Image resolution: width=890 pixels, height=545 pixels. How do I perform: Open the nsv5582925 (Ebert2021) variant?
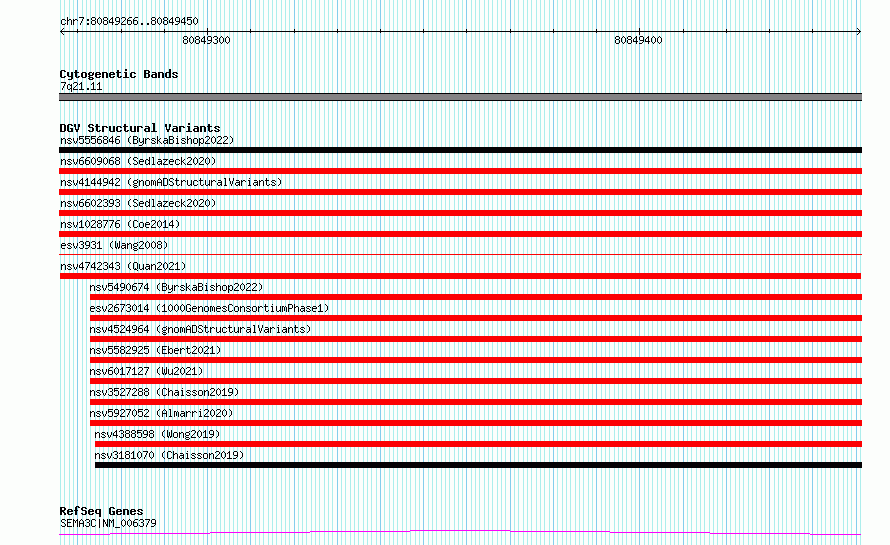coord(155,350)
